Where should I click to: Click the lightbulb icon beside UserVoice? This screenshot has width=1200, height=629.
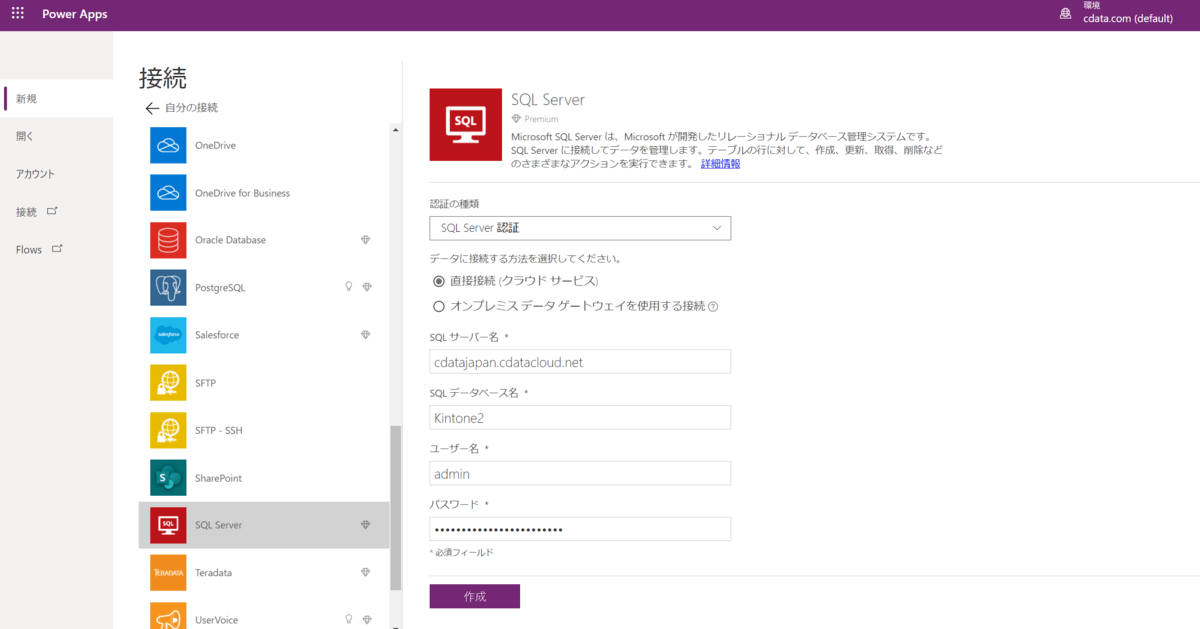pyautogui.click(x=349, y=619)
